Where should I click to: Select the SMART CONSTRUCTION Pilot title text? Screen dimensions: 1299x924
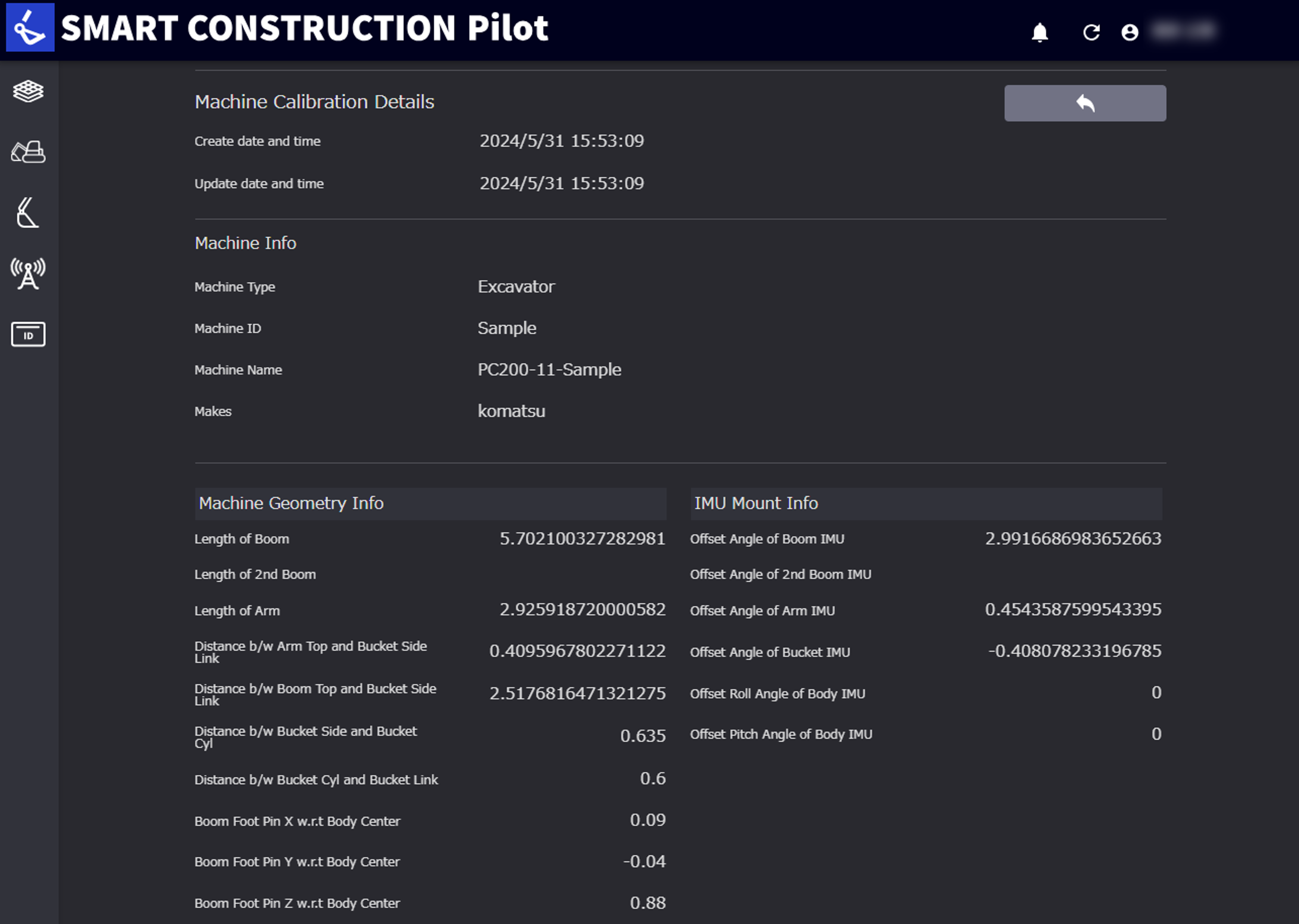(304, 28)
